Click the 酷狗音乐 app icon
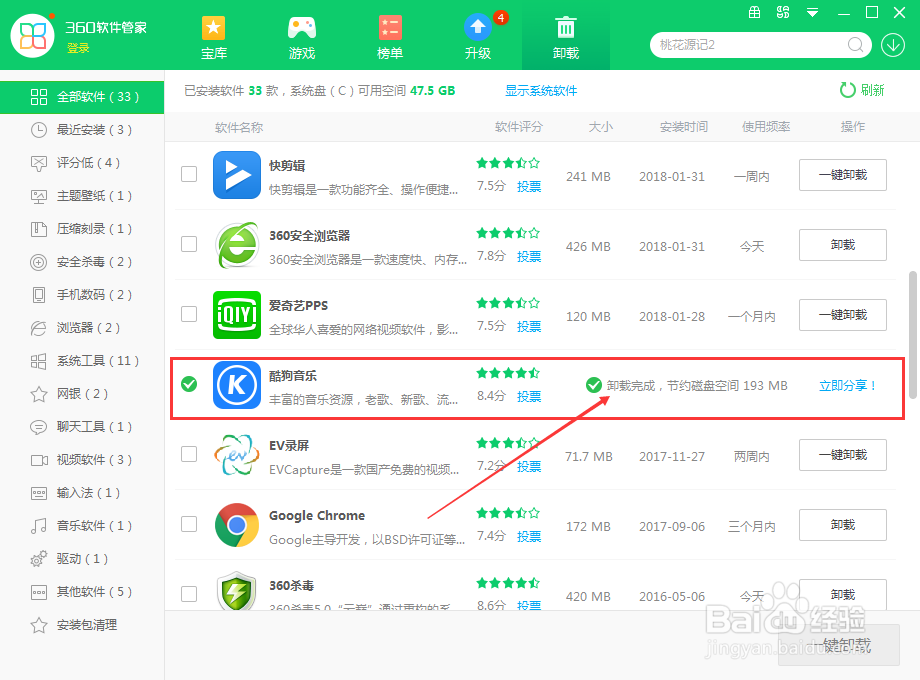Image resolution: width=920 pixels, height=680 pixels. coord(236,385)
